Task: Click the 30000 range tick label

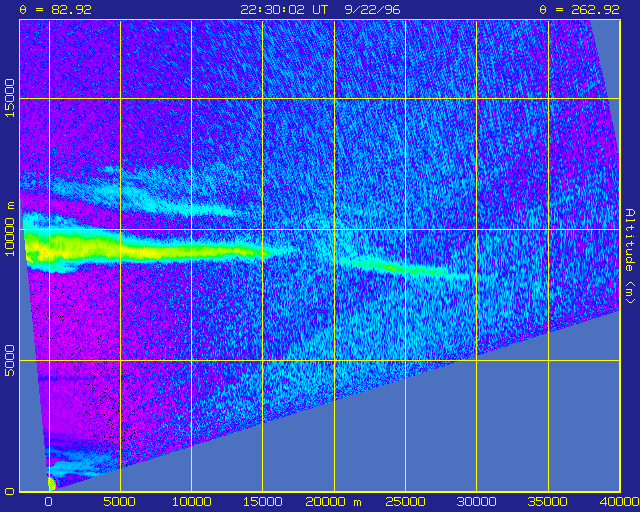Action: tap(477, 502)
